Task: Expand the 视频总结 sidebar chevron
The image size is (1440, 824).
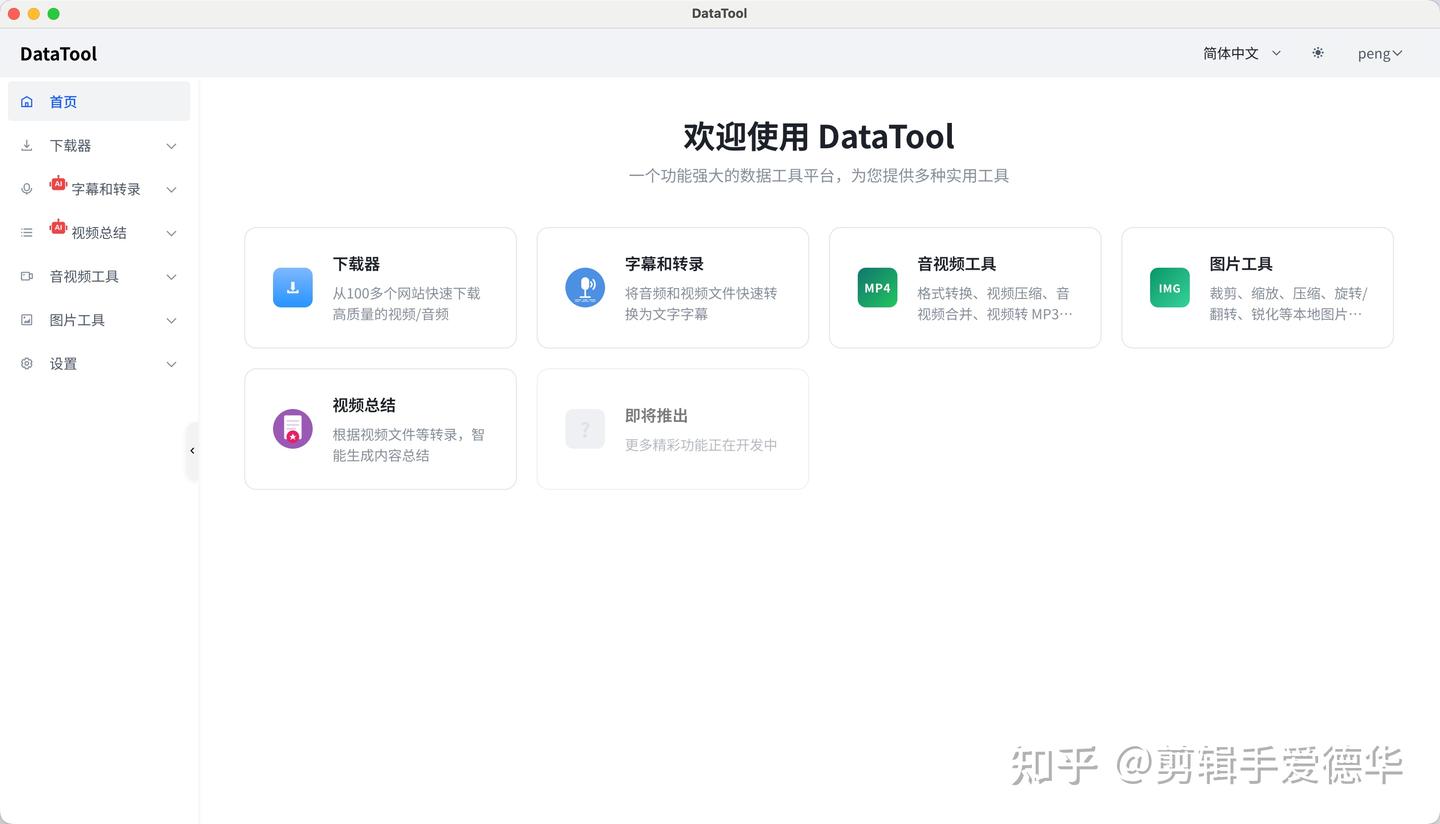Action: (x=171, y=233)
